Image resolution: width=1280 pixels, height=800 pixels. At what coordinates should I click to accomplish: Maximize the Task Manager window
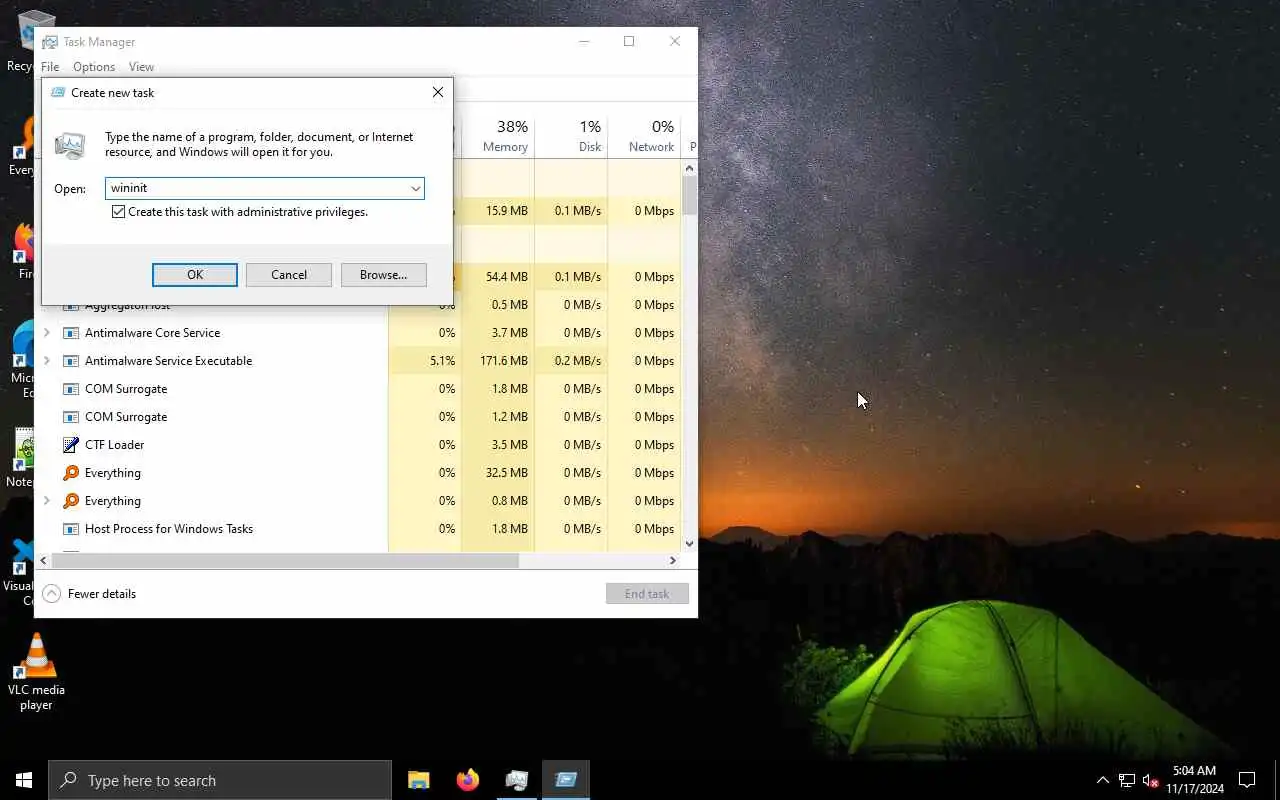[x=629, y=41]
